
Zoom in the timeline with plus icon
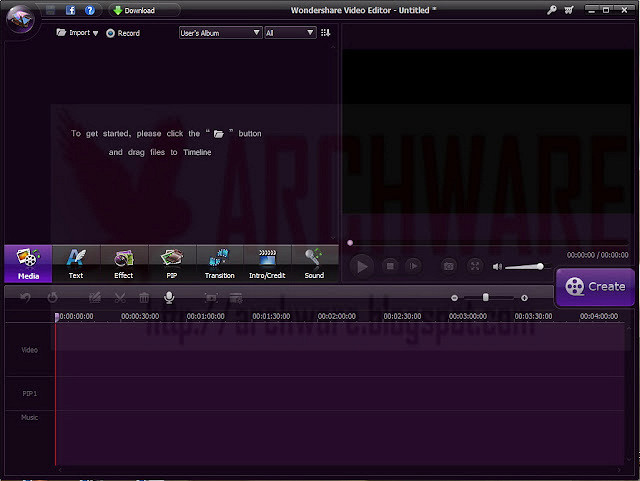coord(524,298)
